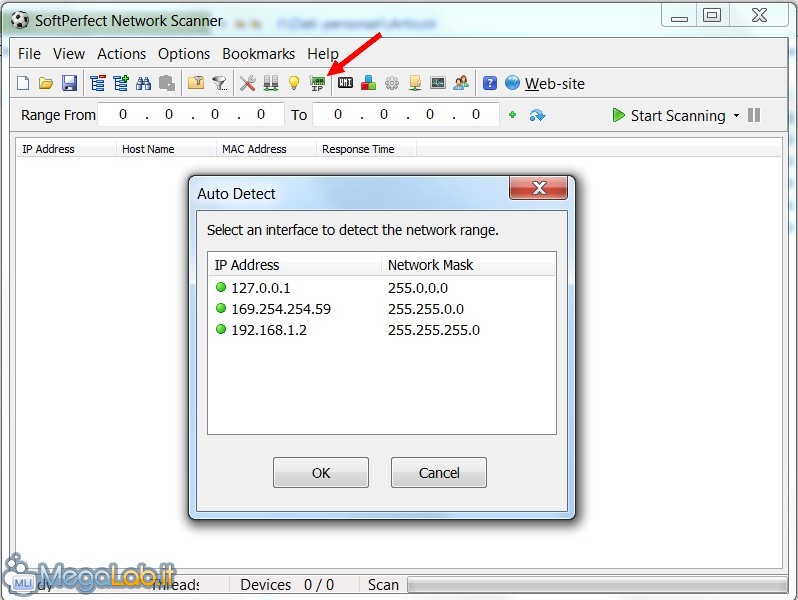Click network mask 255.0.0.0 cell
This screenshot has height=600, width=798.
pos(418,288)
